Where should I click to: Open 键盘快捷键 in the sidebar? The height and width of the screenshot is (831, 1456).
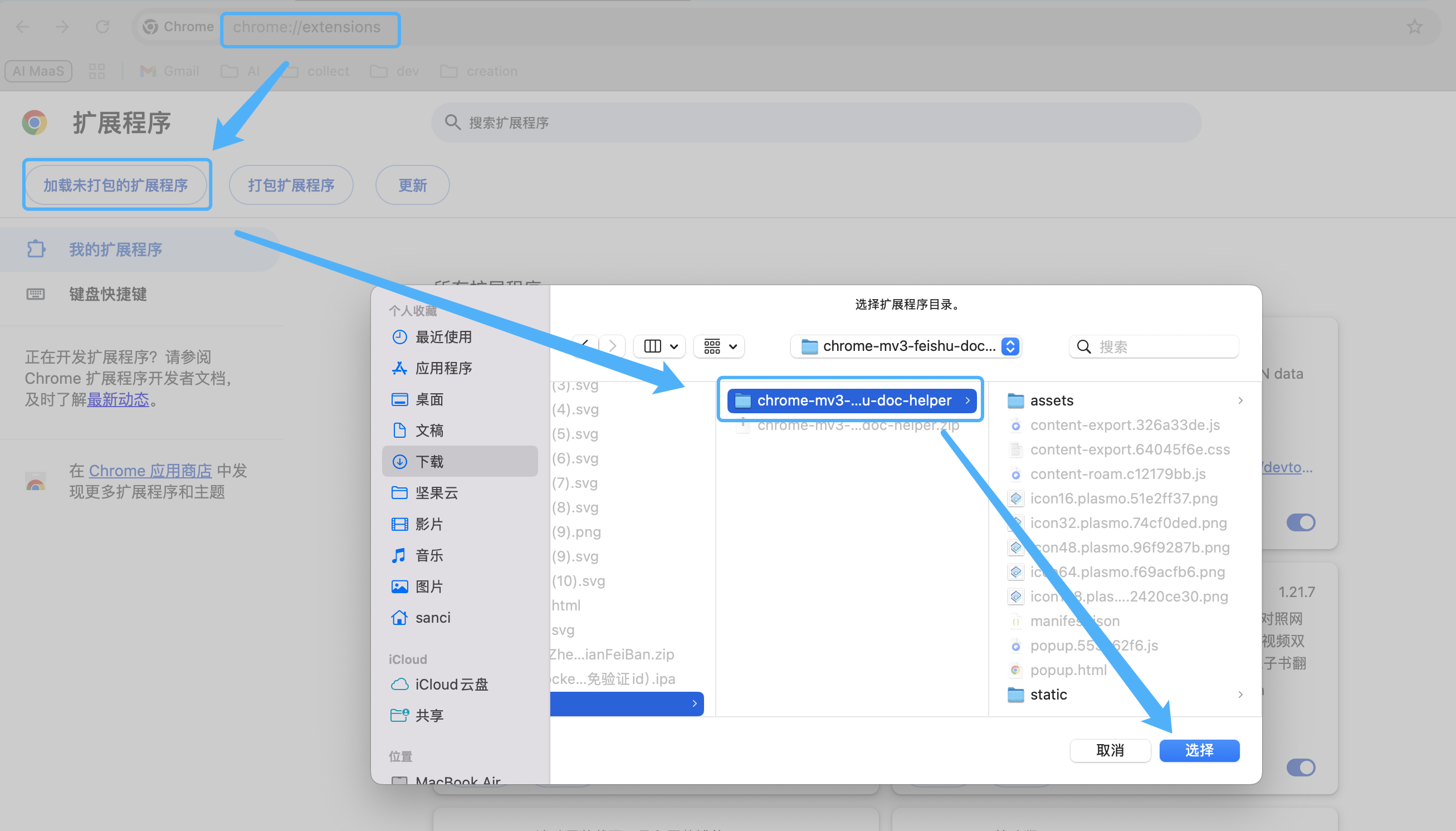tap(108, 294)
